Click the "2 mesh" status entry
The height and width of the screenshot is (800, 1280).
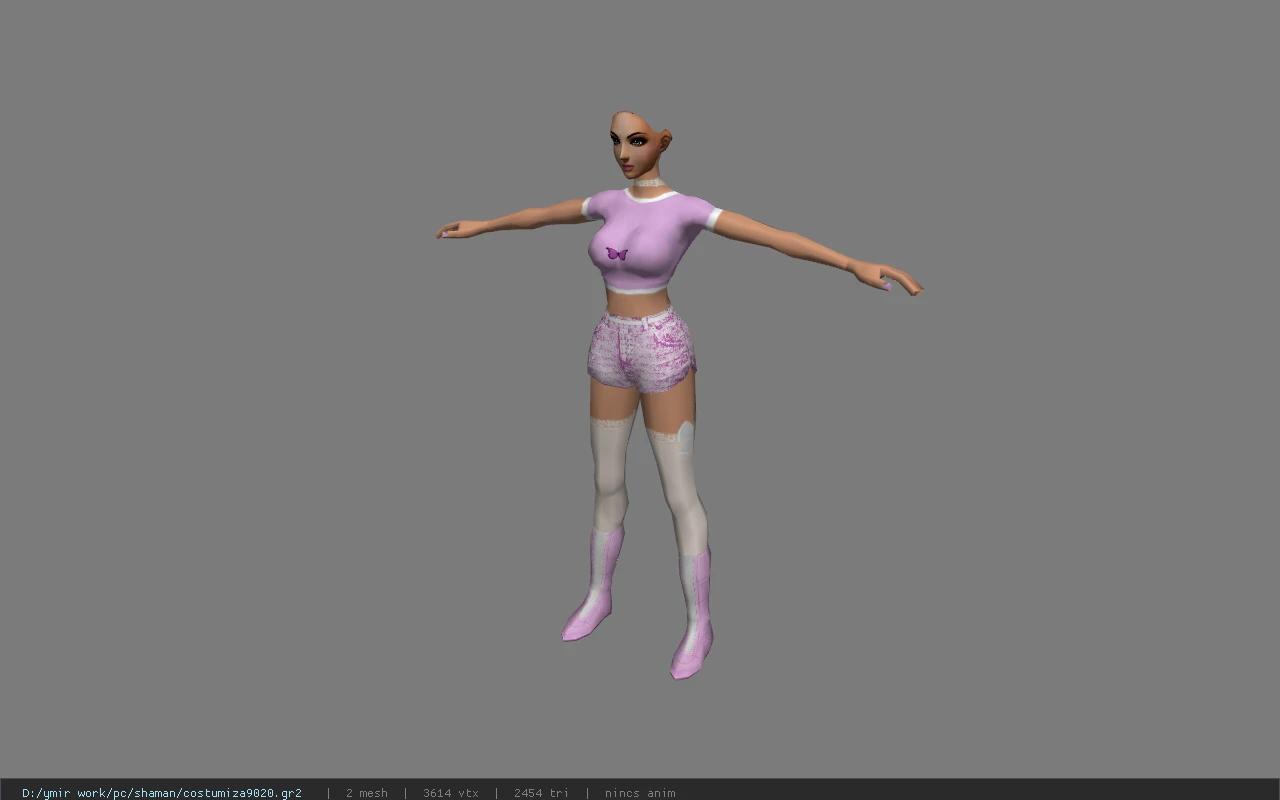(x=367, y=793)
